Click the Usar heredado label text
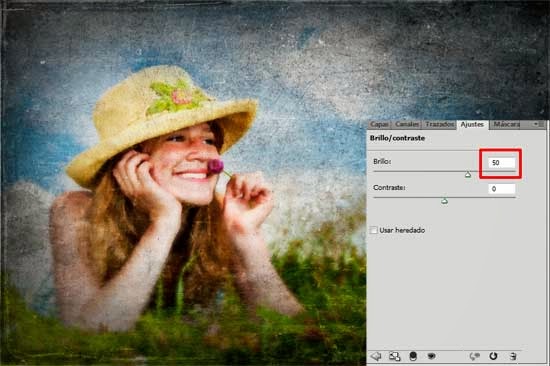Viewport: 550px width, 366px height. coord(402,230)
